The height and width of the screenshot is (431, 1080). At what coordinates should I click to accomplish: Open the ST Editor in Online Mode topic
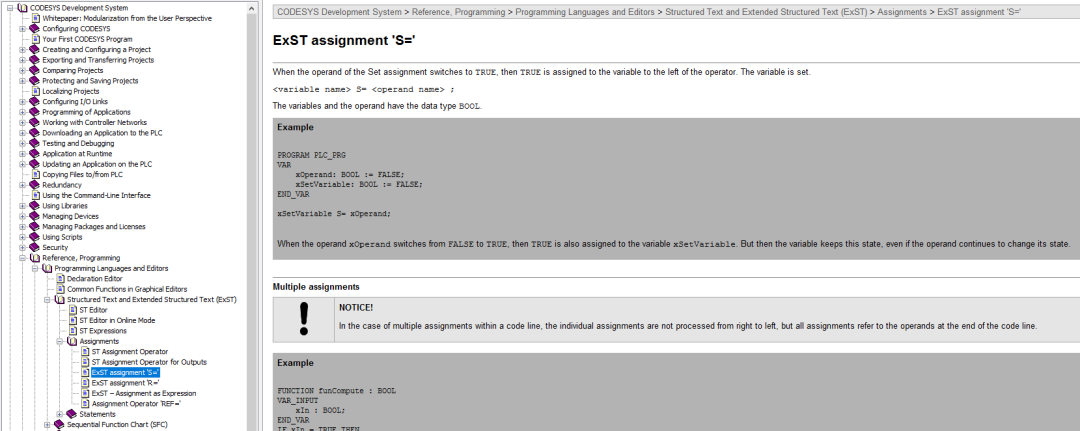click(x=117, y=320)
